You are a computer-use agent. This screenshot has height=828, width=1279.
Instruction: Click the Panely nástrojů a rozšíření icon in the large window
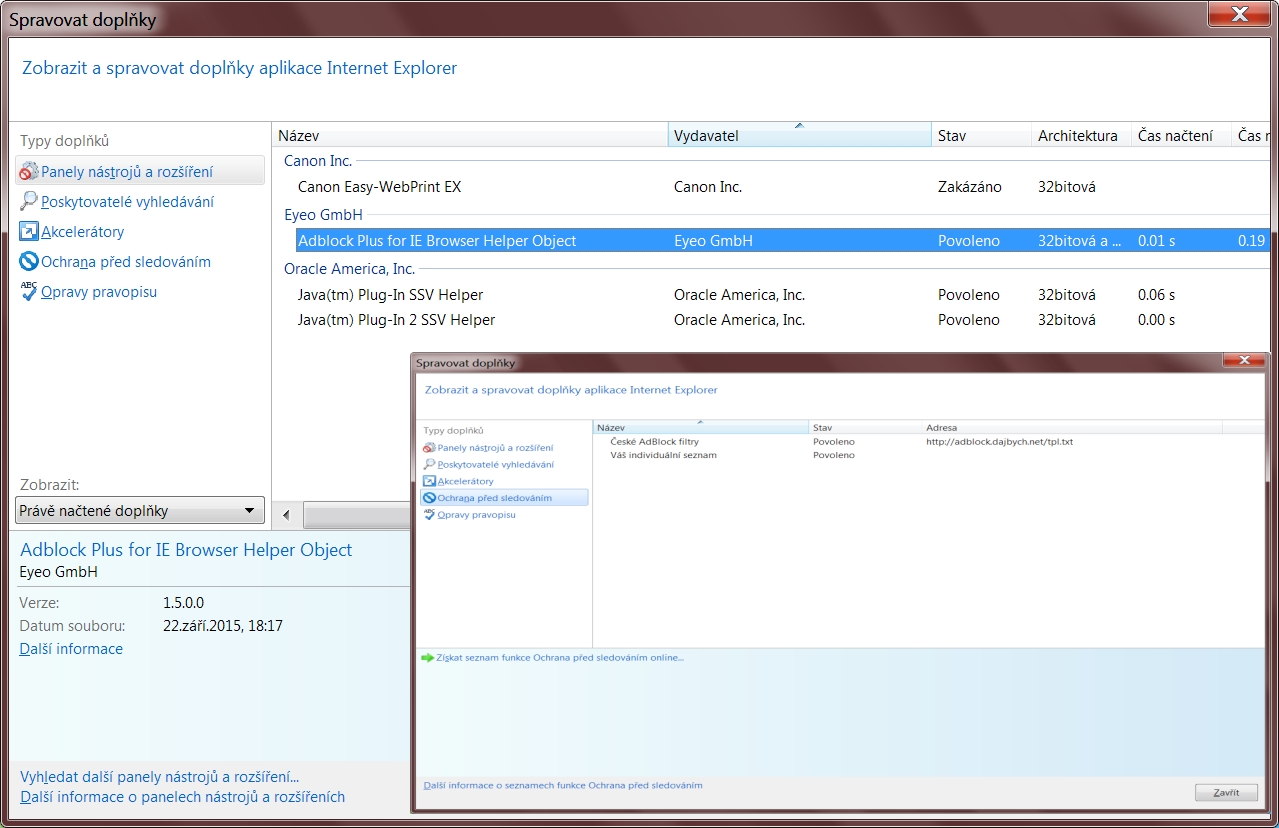pos(29,172)
